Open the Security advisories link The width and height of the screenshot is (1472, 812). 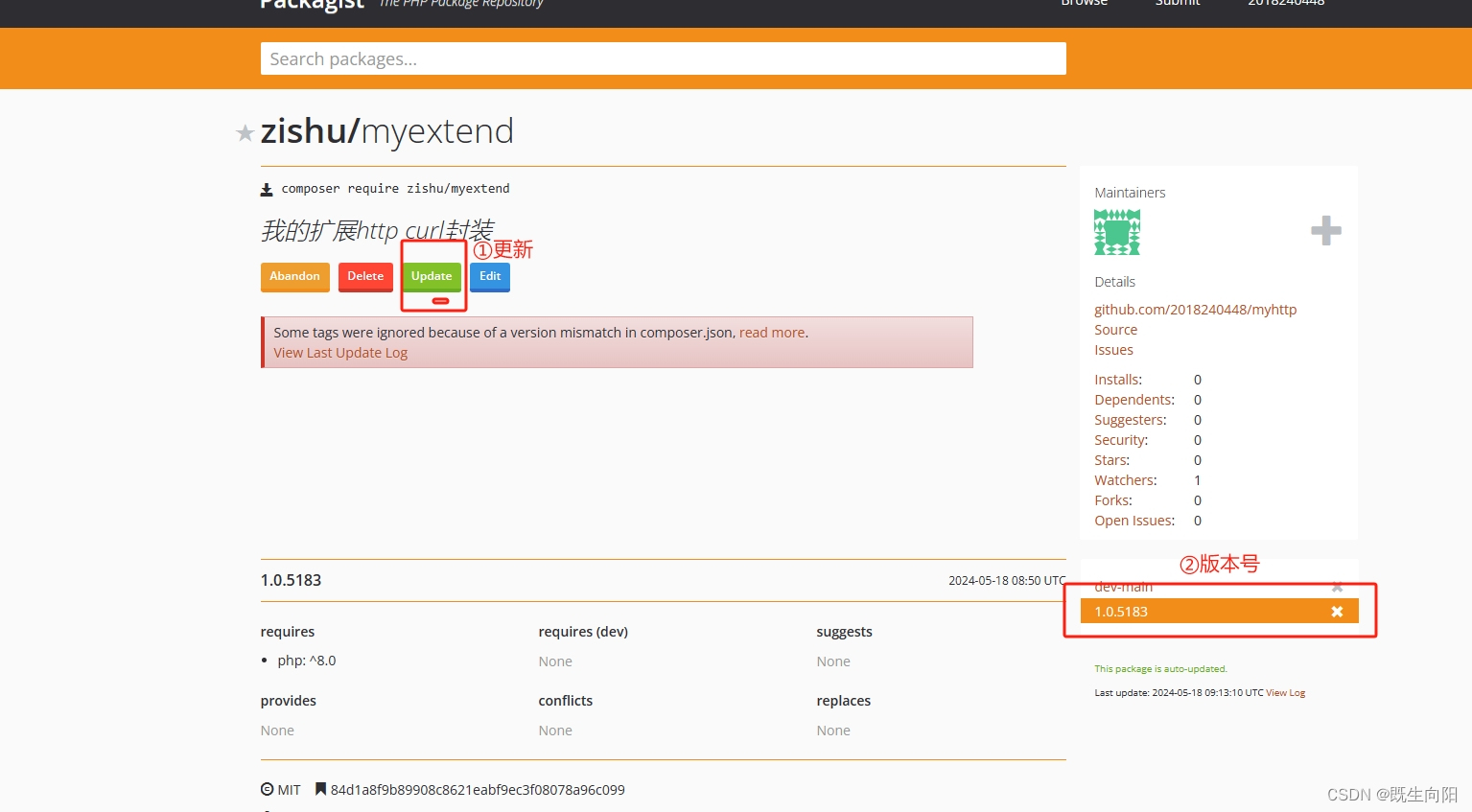pyautogui.click(x=1120, y=440)
